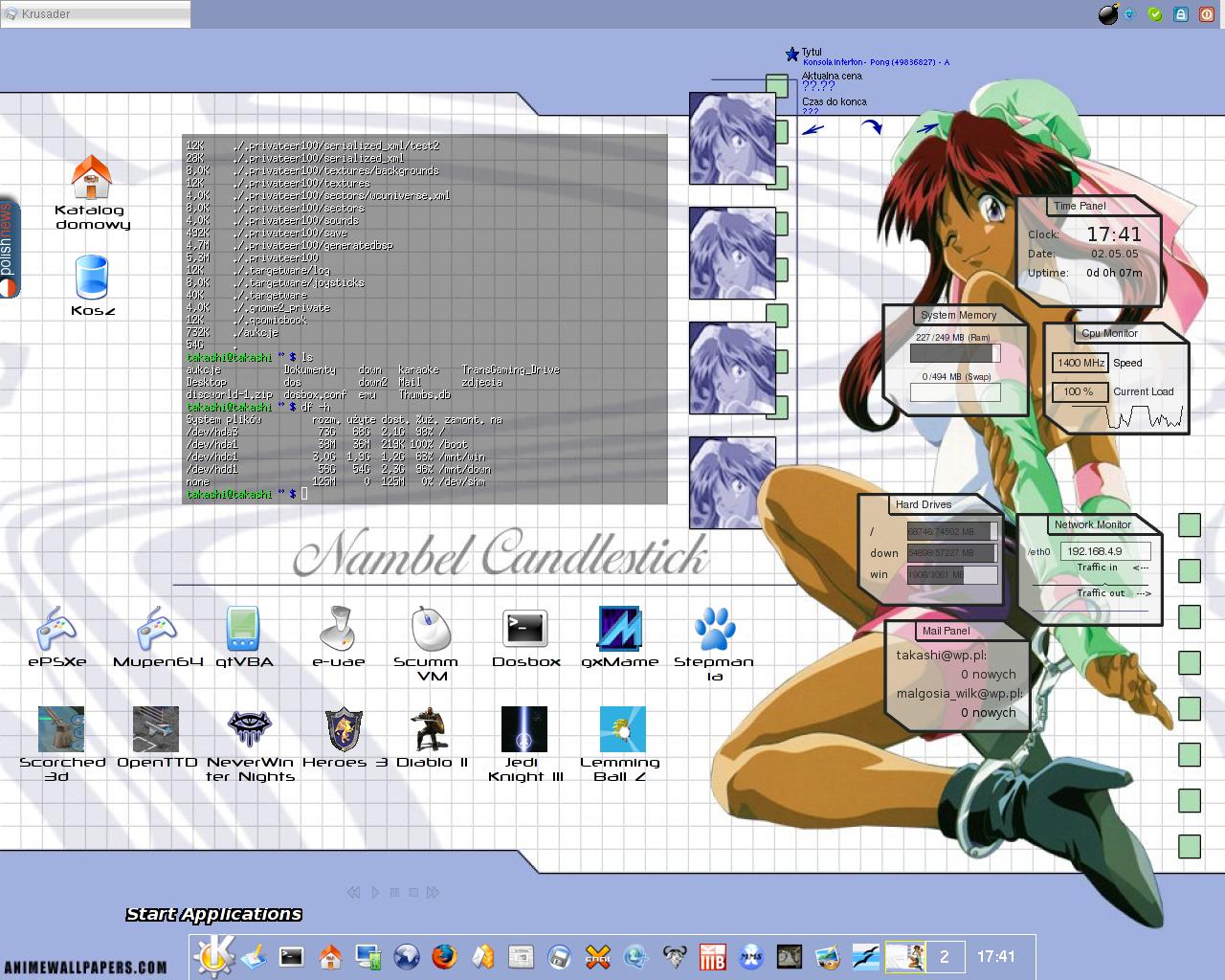Viewport: 1225px width, 980px height.
Task: Select the Krusader taskbar entry
Action: coord(96,13)
